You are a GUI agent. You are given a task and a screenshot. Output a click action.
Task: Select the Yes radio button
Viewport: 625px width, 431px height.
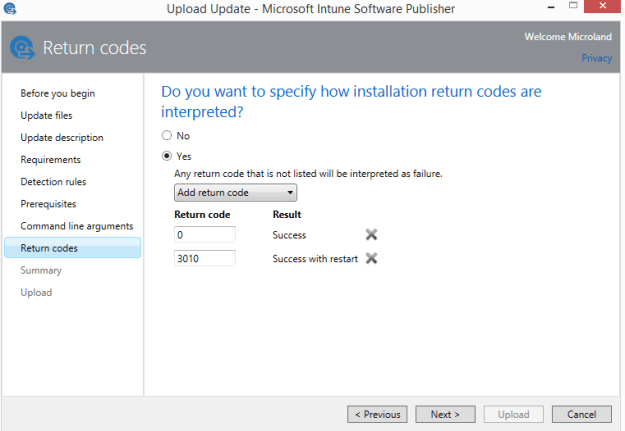pyautogui.click(x=167, y=156)
